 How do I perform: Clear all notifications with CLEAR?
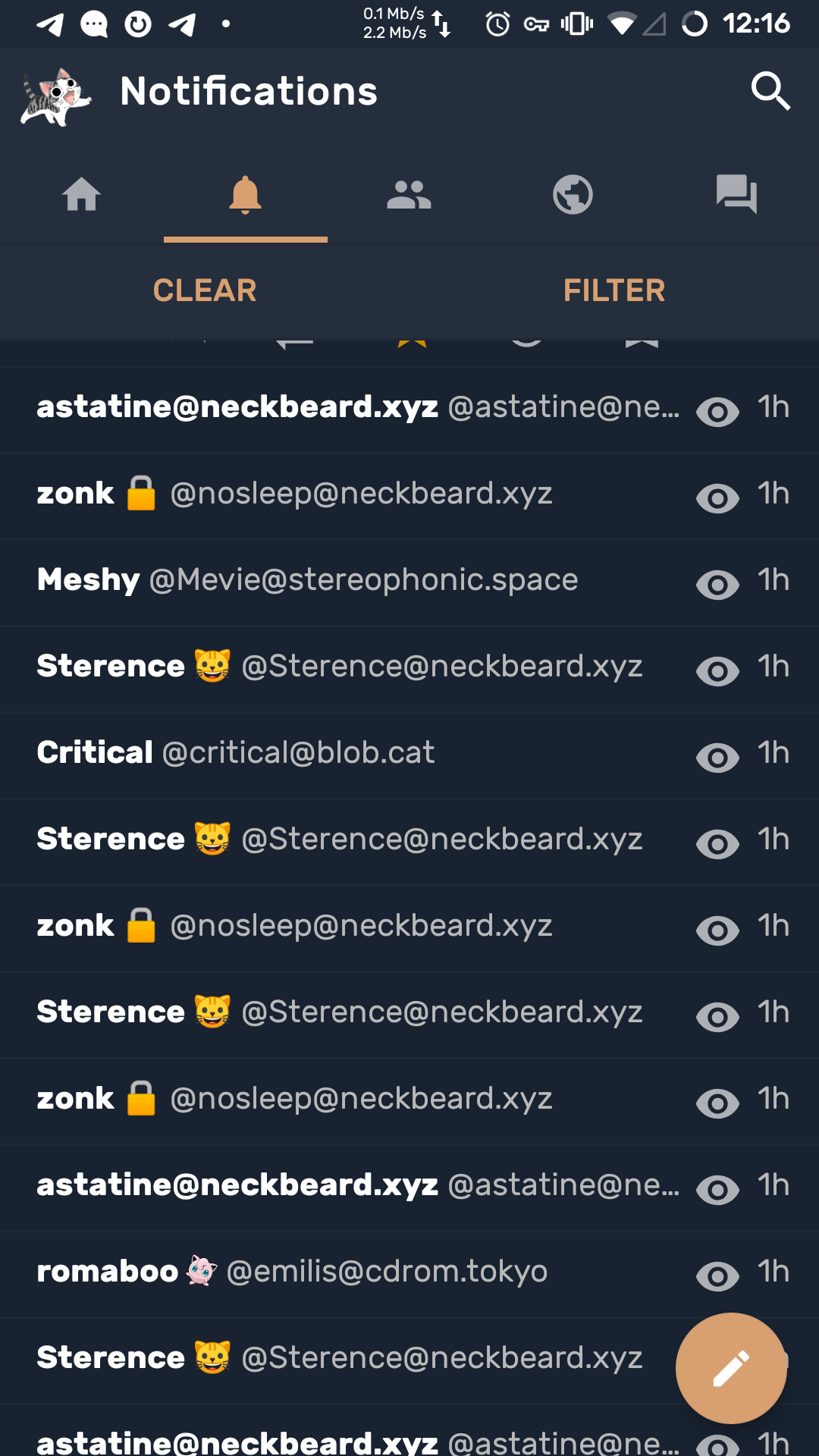[x=205, y=290]
